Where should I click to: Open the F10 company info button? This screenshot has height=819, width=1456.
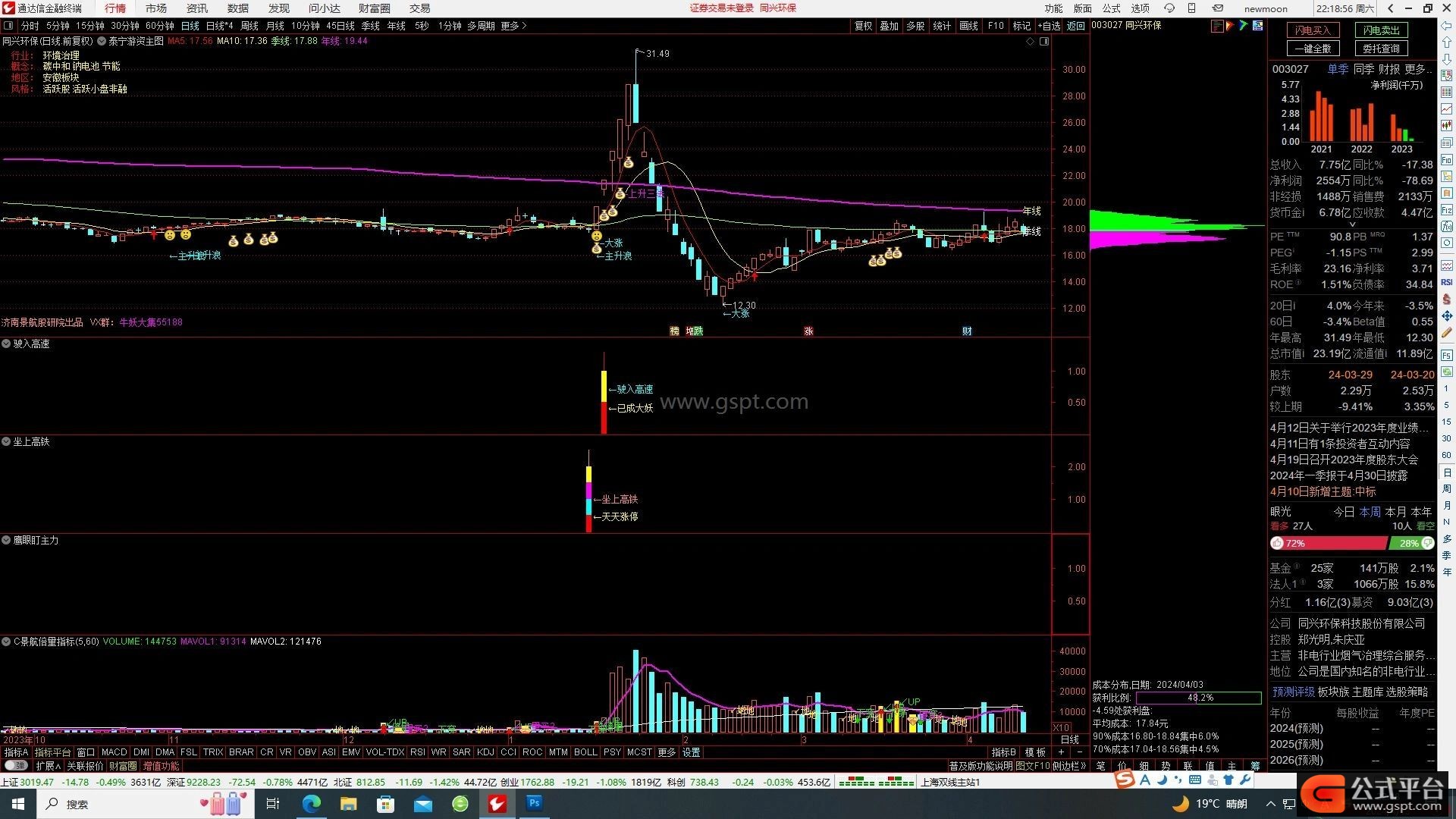pos(996,26)
